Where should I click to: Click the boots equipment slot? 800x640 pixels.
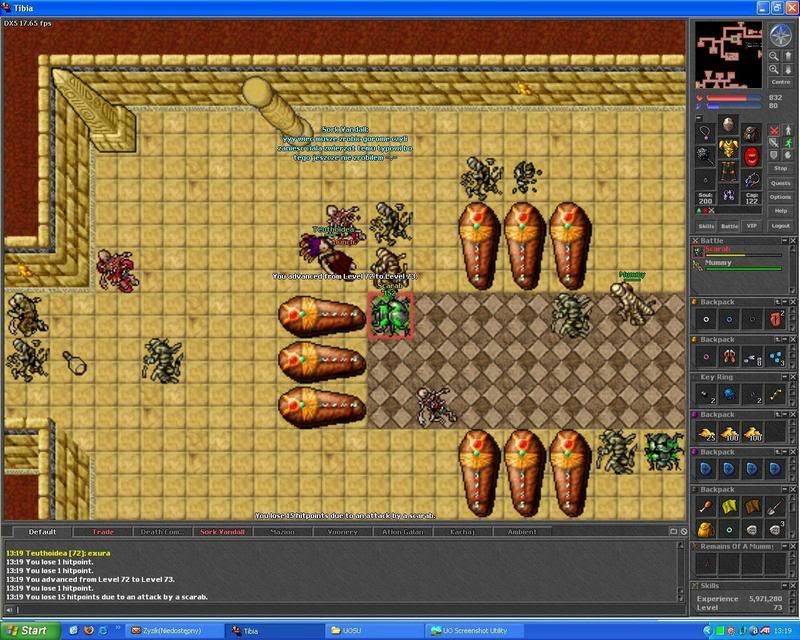[729, 194]
